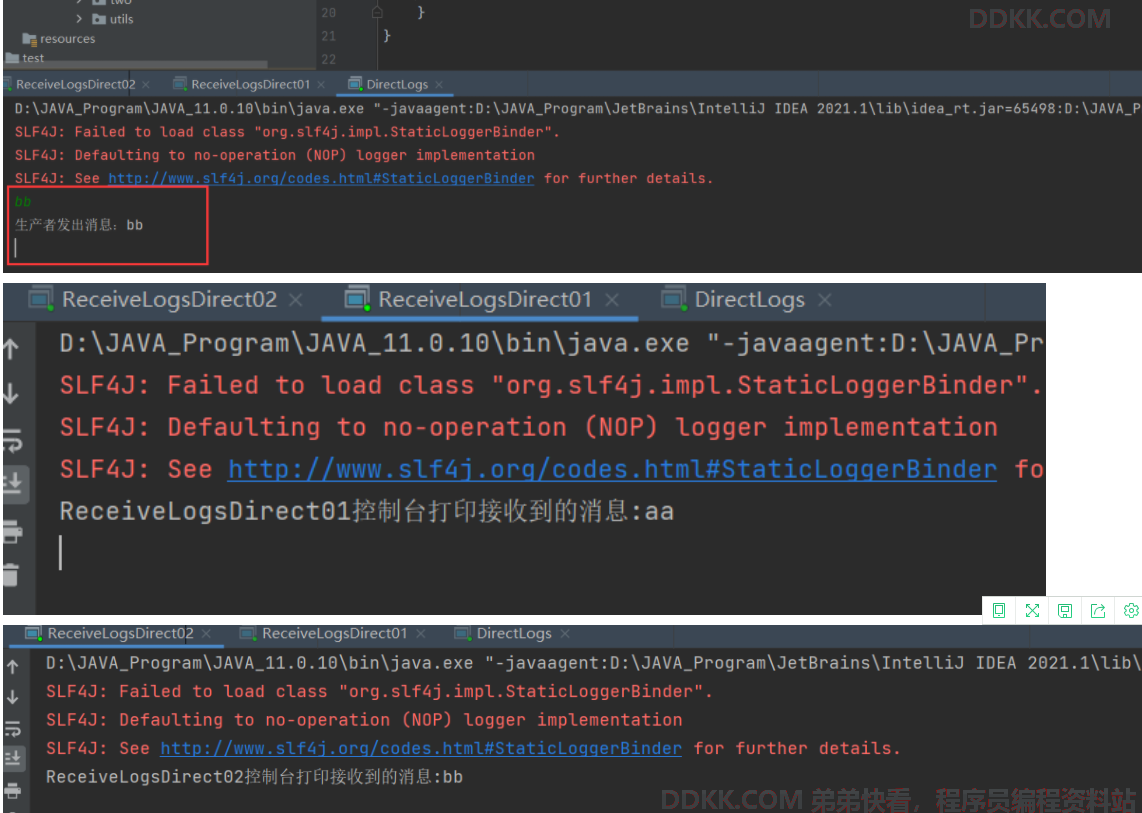1142x813 pixels.
Task: Click 'ReceiveLogsDirect02控制台打印接收到的消息:bb' output line
Action: [x=254, y=777]
